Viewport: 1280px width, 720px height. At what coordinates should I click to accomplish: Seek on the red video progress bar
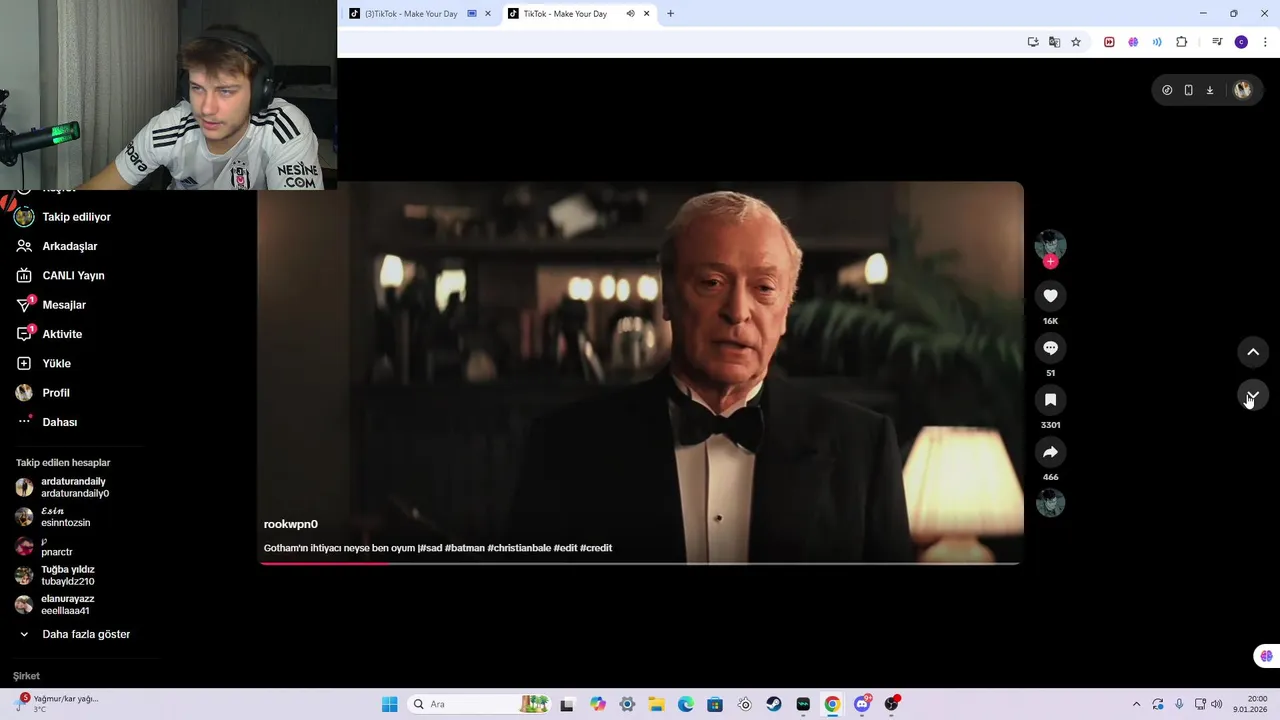click(x=640, y=563)
